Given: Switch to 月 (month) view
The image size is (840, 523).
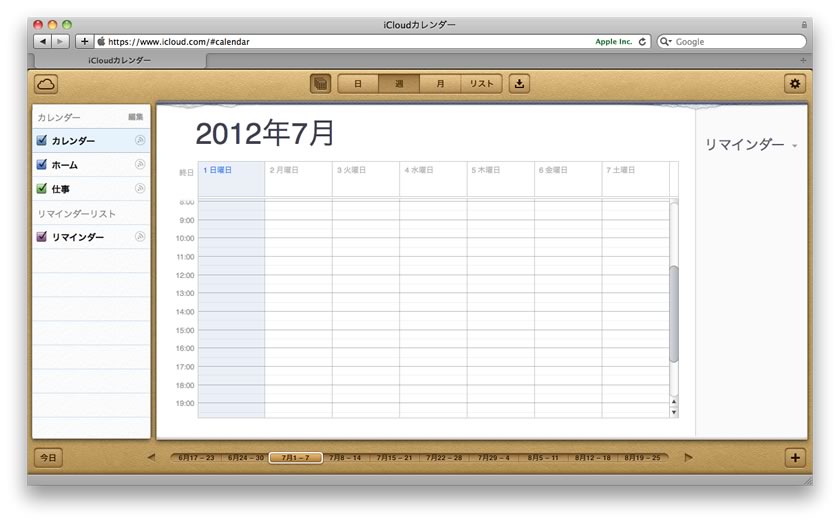Looking at the screenshot, I should coord(440,84).
